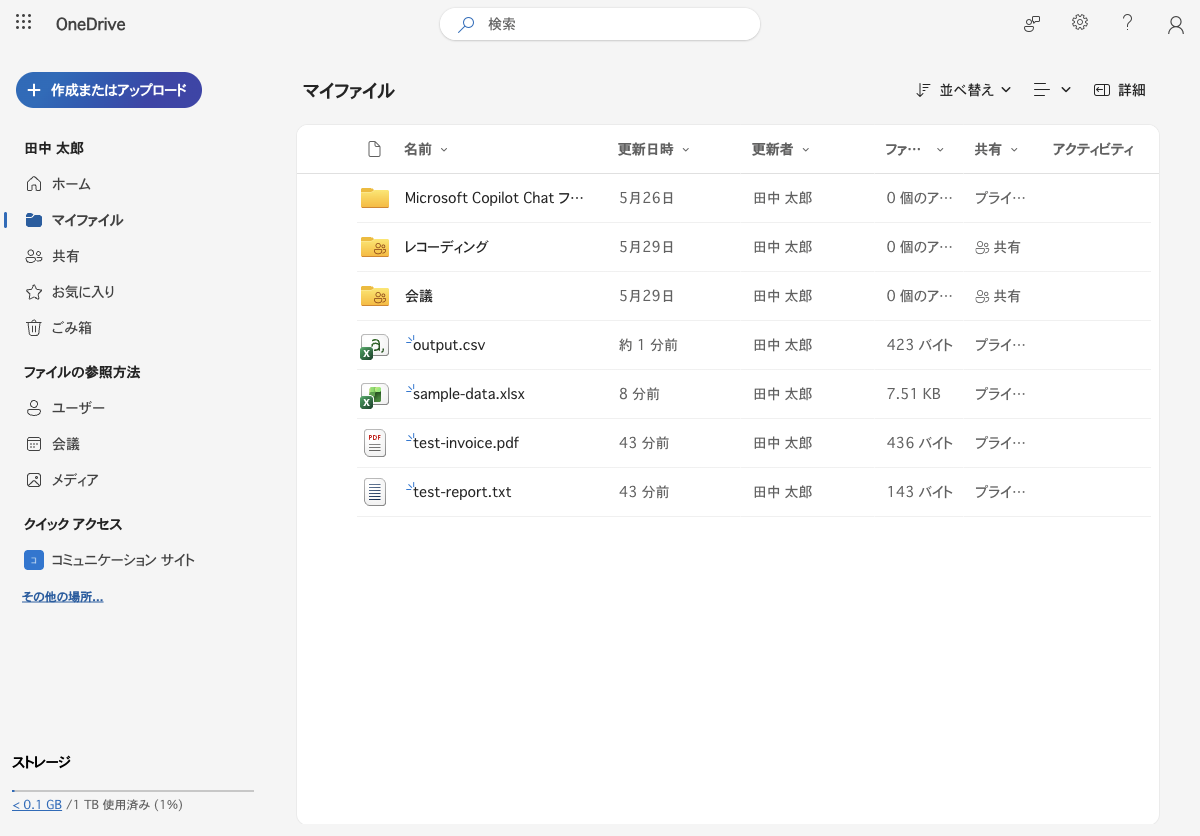Click the test-invoice.pdf PDF icon
Image resolution: width=1200 pixels, height=836 pixels.
coord(375,443)
